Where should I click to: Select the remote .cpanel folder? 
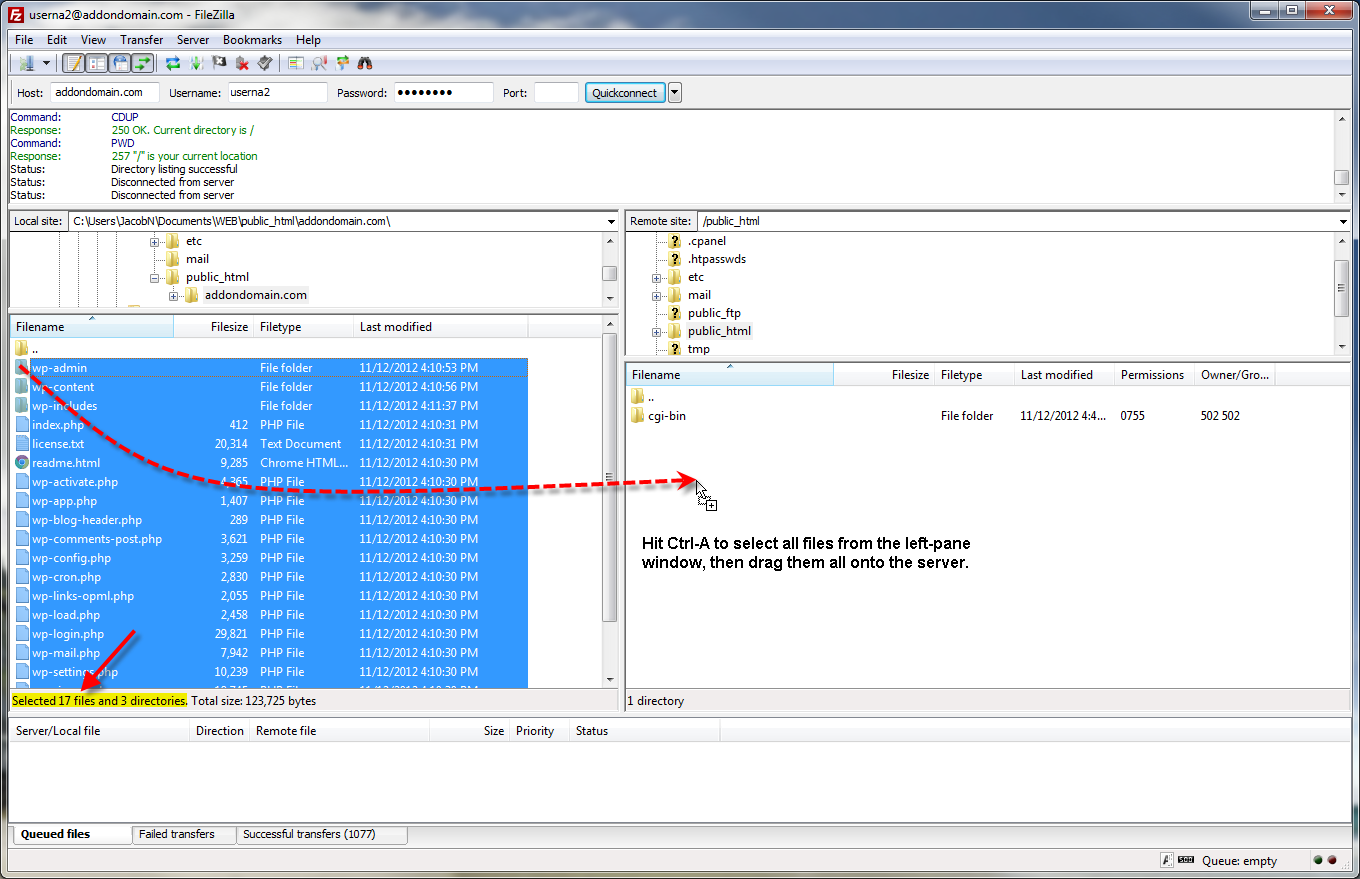click(x=707, y=241)
